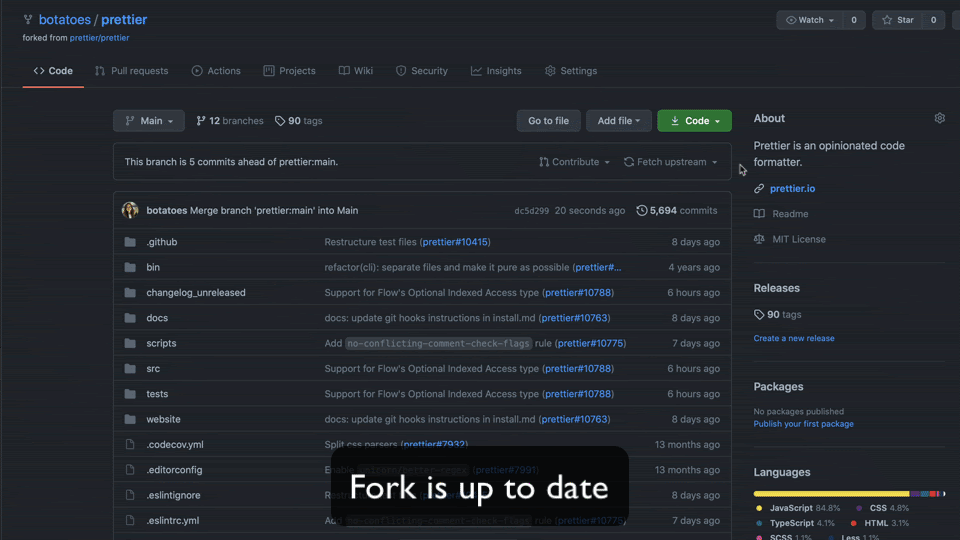
Task: Open the Main branch dropdown
Action: click(149, 121)
